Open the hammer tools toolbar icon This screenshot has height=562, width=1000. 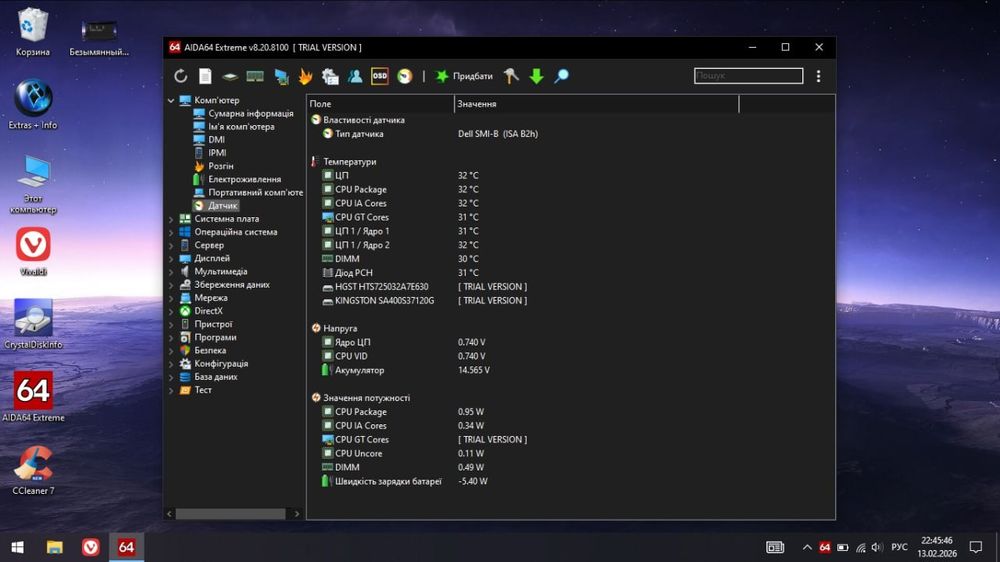click(511, 76)
